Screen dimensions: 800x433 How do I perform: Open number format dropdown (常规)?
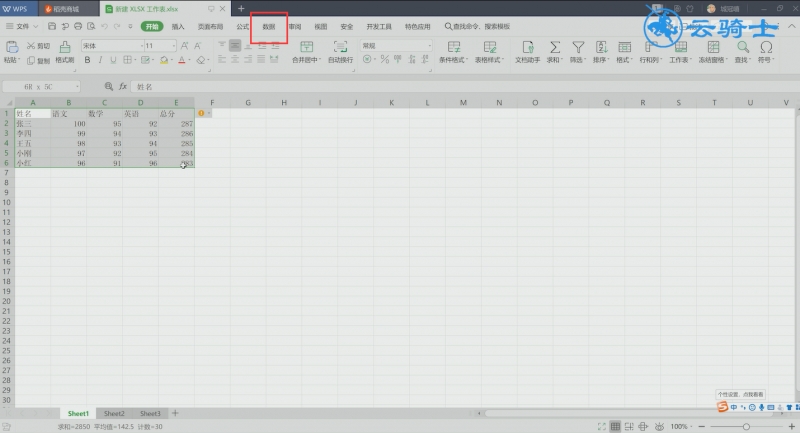coord(430,46)
